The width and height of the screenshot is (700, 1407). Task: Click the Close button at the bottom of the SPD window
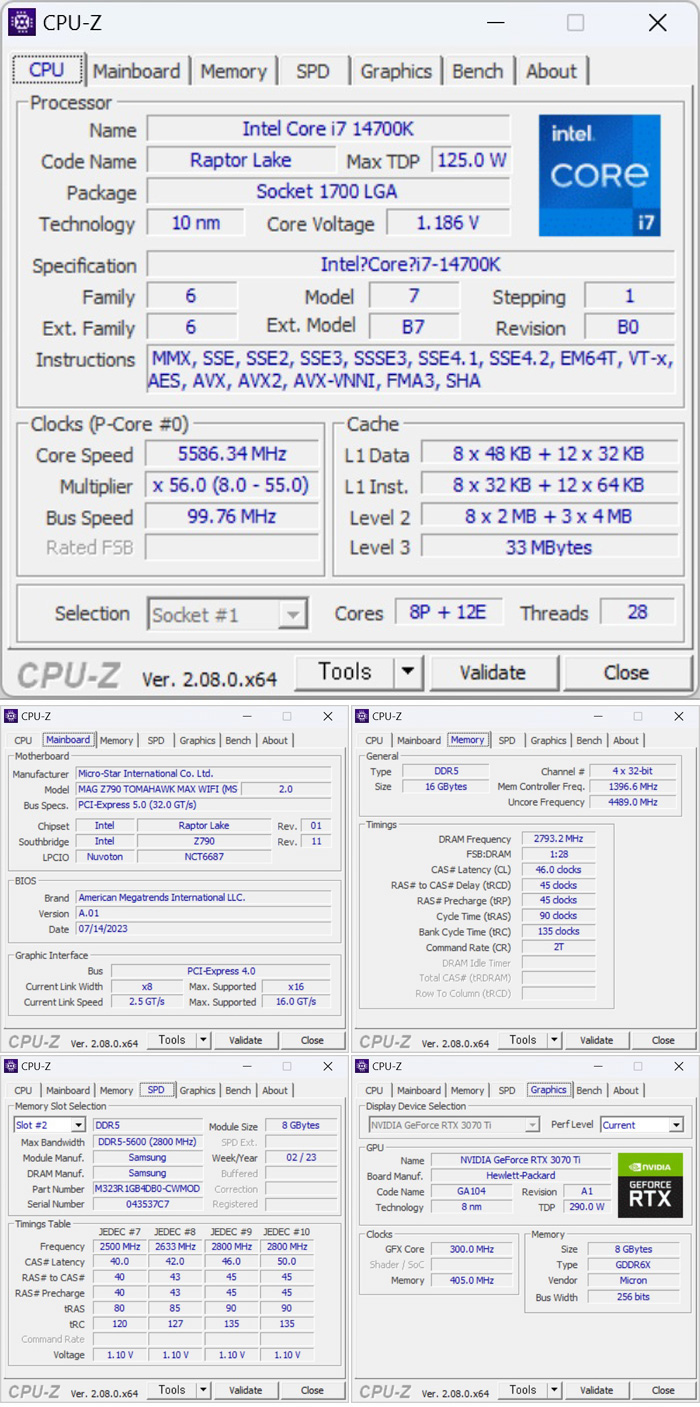[312, 1390]
